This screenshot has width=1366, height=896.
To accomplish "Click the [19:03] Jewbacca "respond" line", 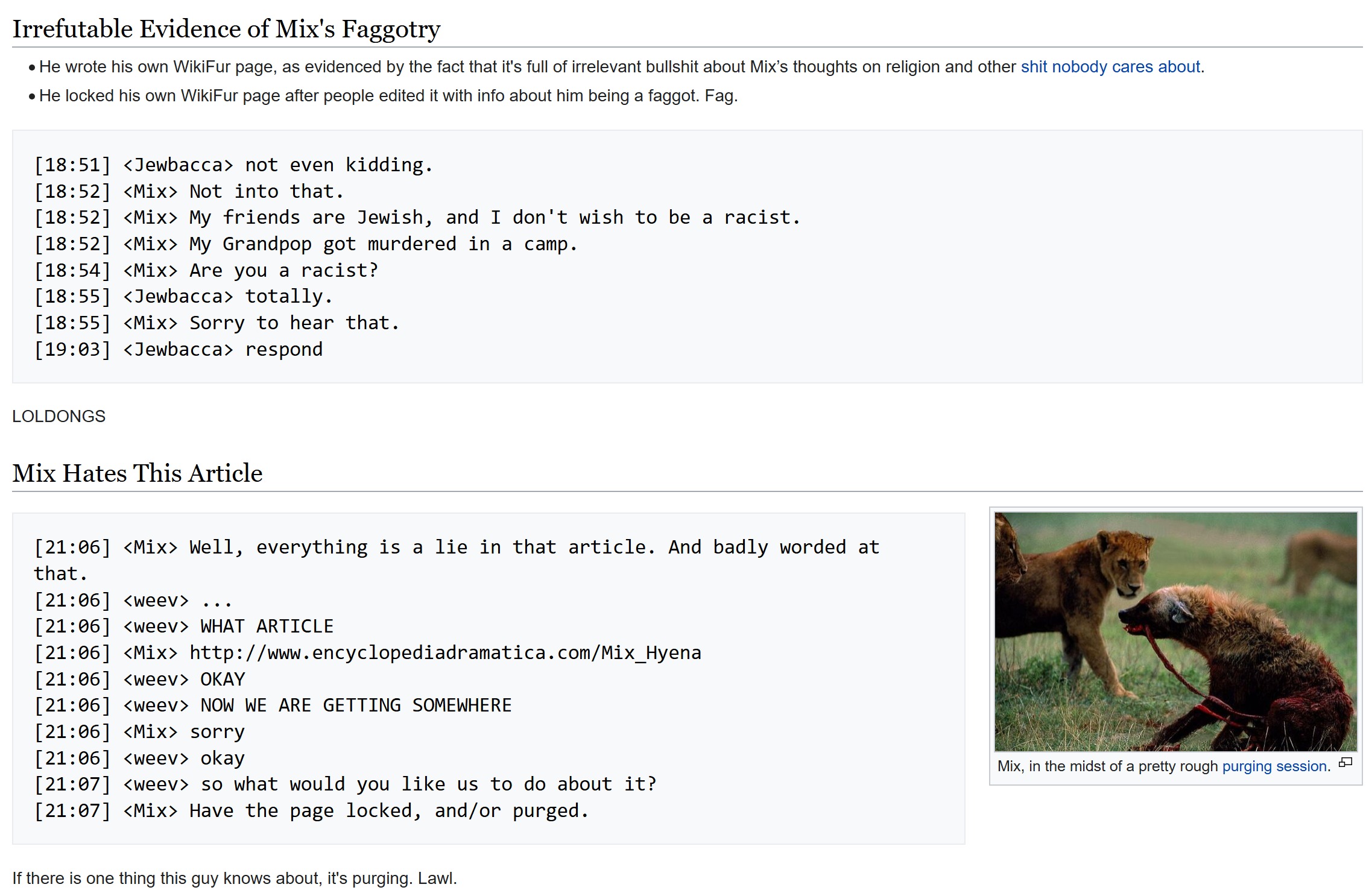I will (x=179, y=349).
